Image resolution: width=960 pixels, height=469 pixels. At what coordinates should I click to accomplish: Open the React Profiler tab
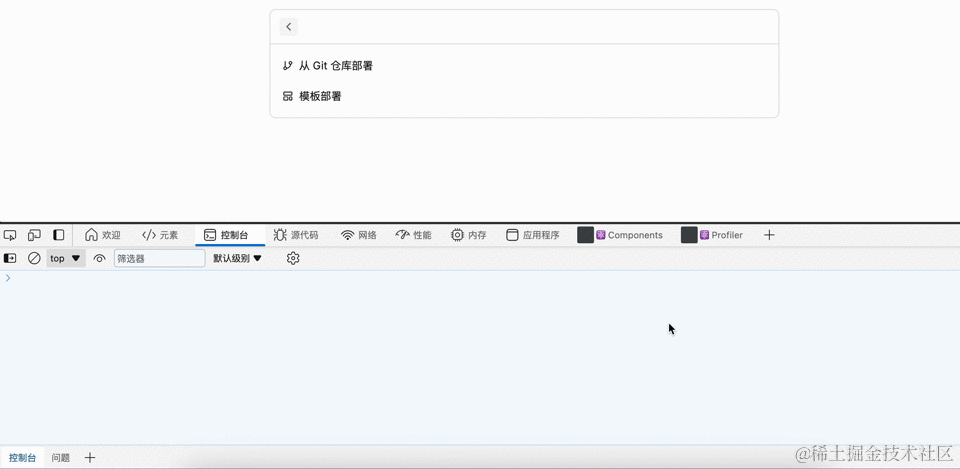tap(712, 235)
